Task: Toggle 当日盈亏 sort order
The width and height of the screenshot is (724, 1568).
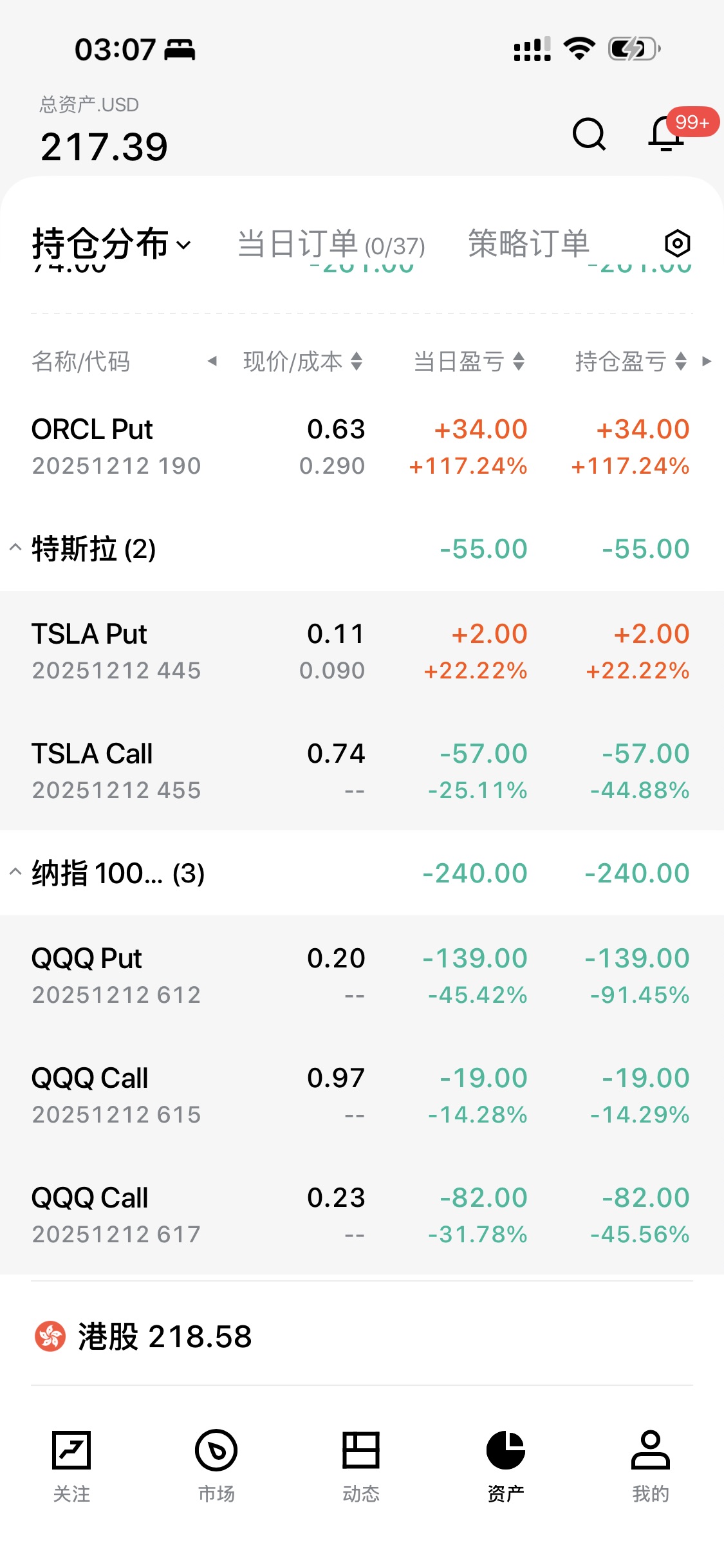Action: 519,361
